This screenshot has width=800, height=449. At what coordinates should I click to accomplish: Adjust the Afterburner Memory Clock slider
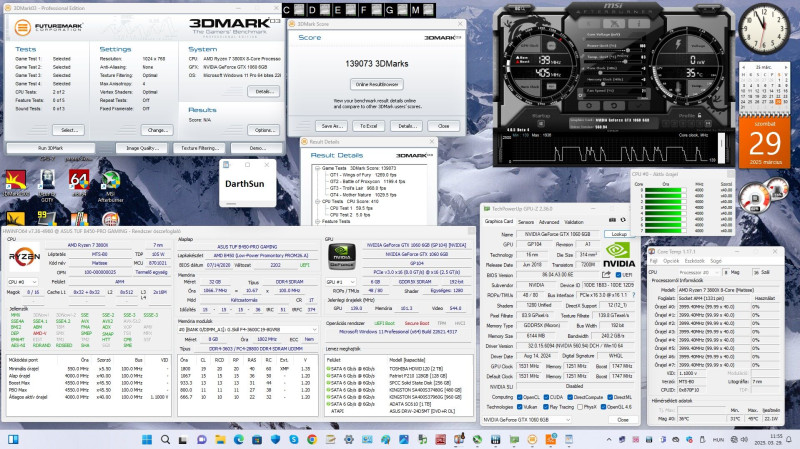(613, 84)
